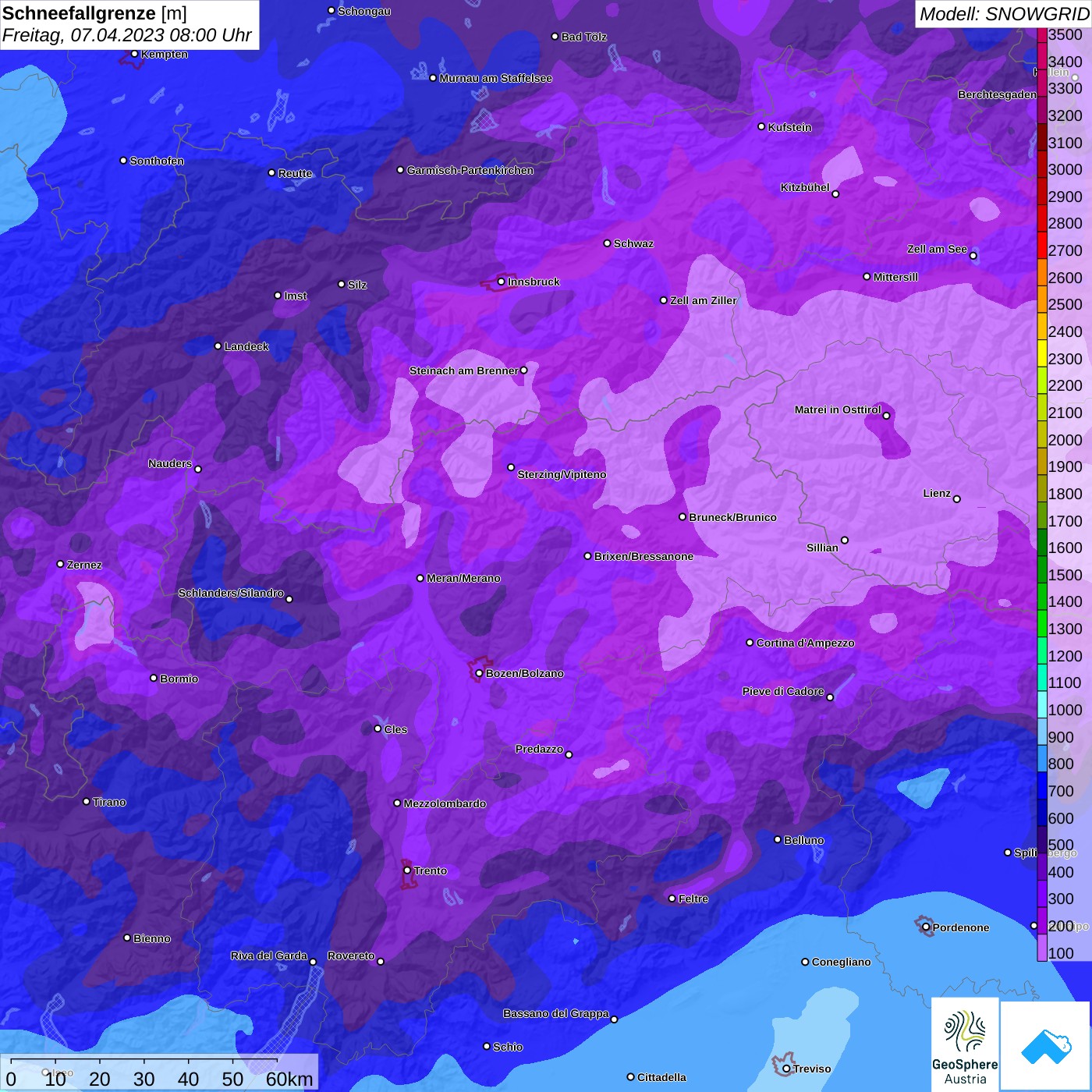Click the Treviso city marker dot
The height and width of the screenshot is (1092, 1092).
click(x=786, y=1069)
